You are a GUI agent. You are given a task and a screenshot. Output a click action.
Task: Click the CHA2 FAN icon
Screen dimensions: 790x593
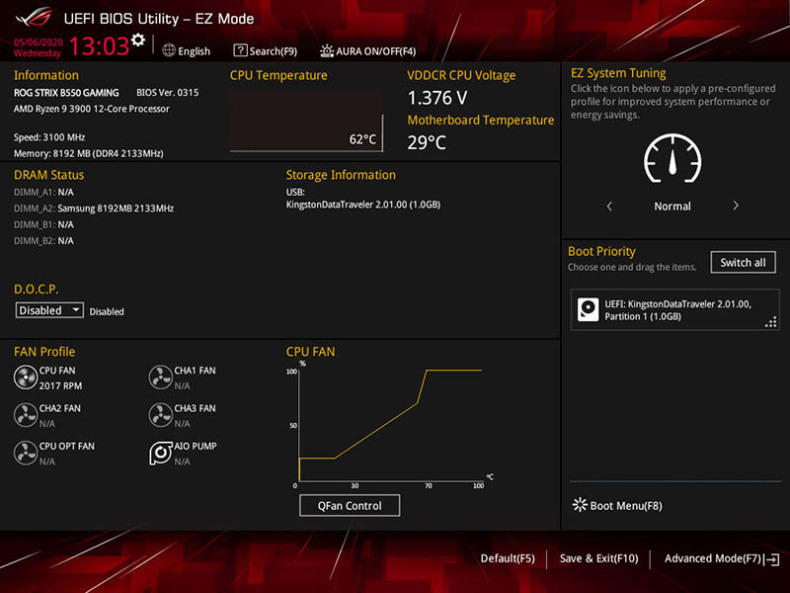tap(26, 415)
